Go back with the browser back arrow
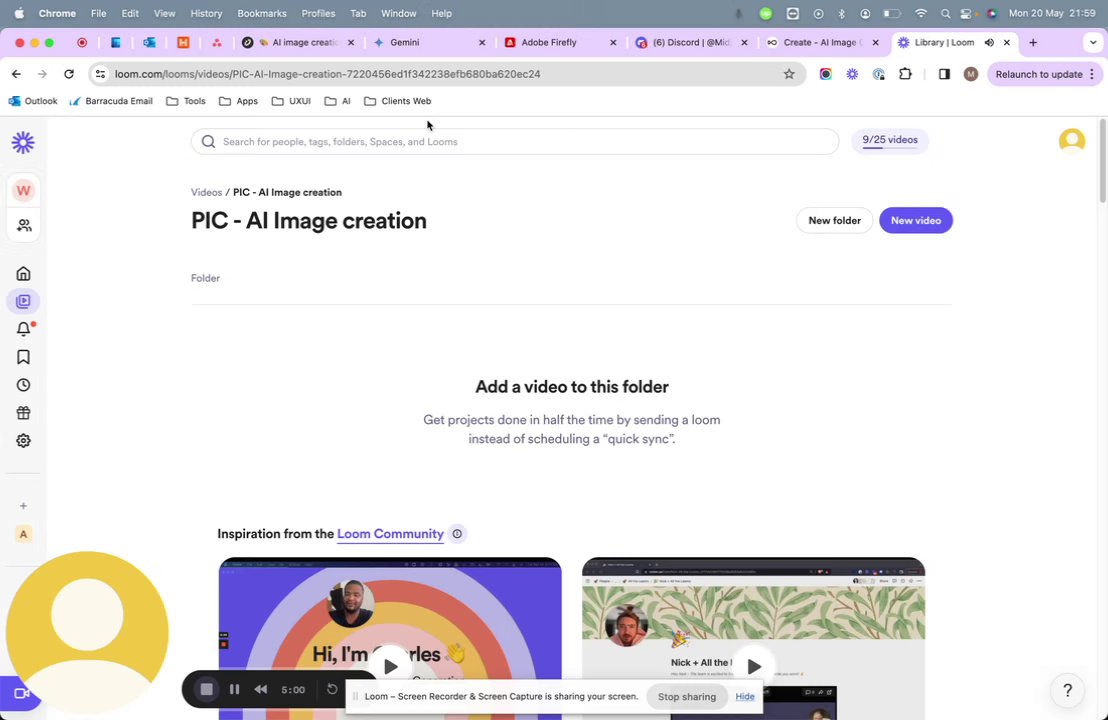 (16, 74)
